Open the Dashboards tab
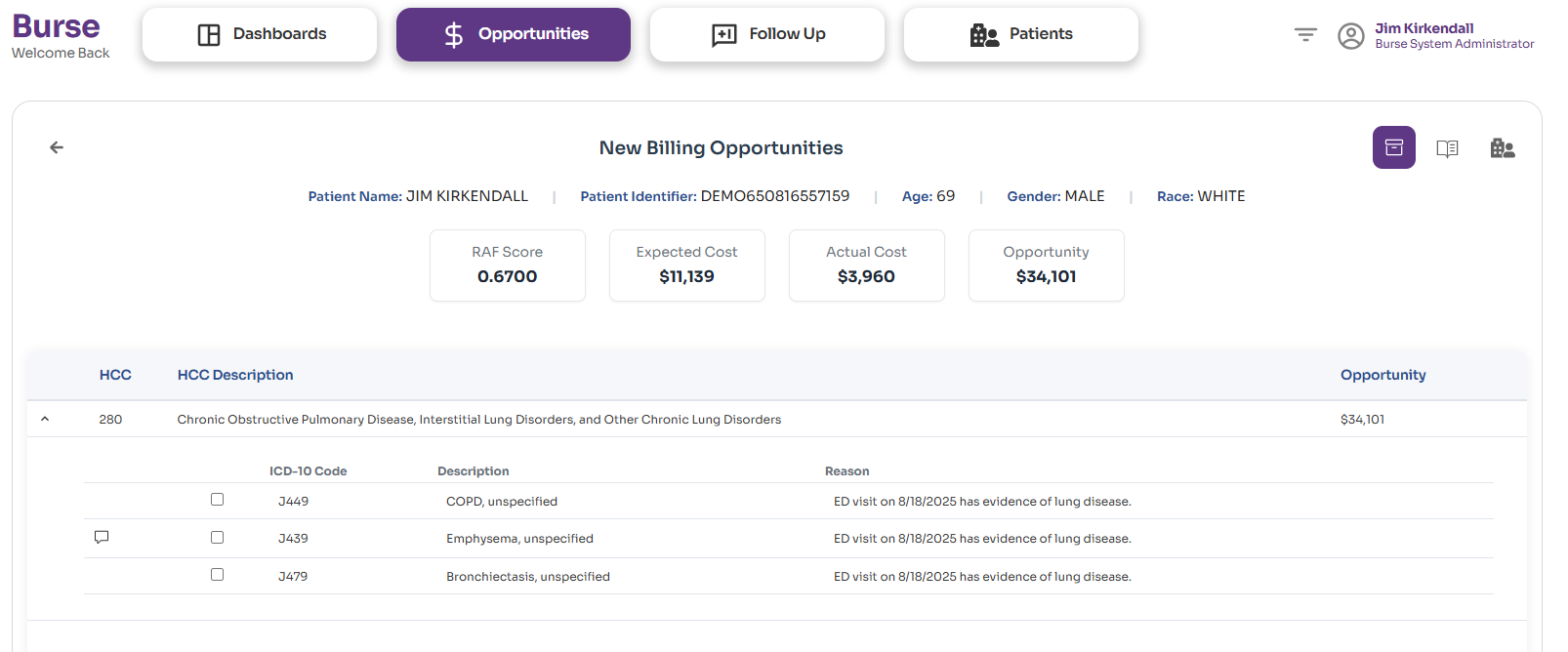 coord(260,34)
